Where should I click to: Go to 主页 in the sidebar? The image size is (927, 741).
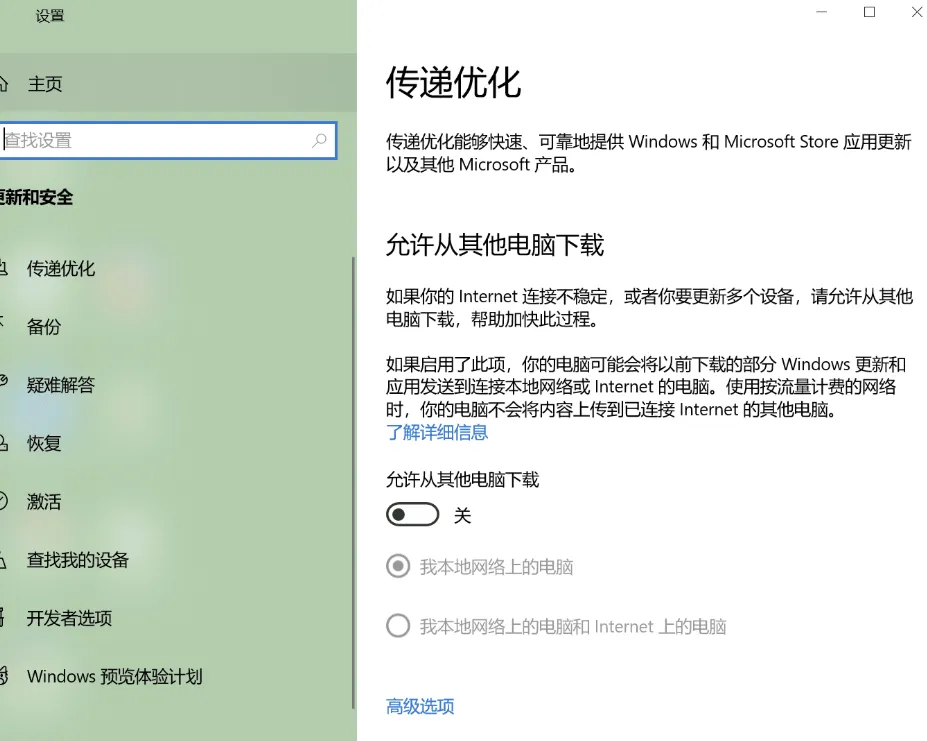(x=44, y=84)
